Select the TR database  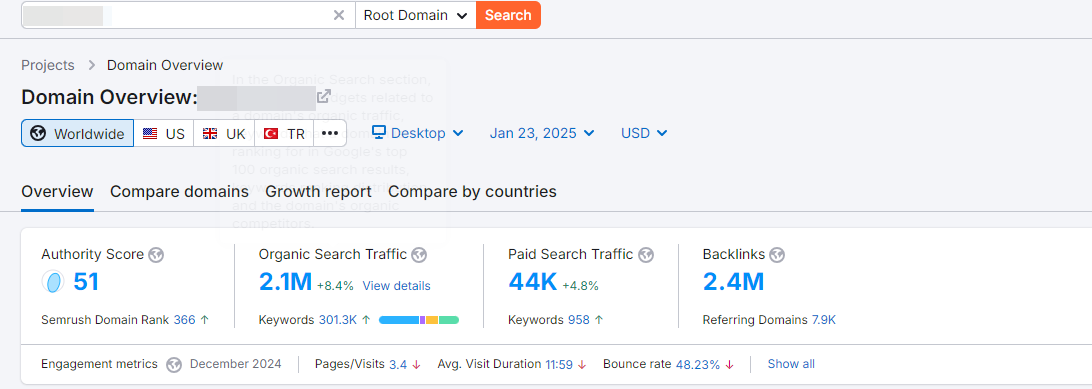click(x=284, y=133)
